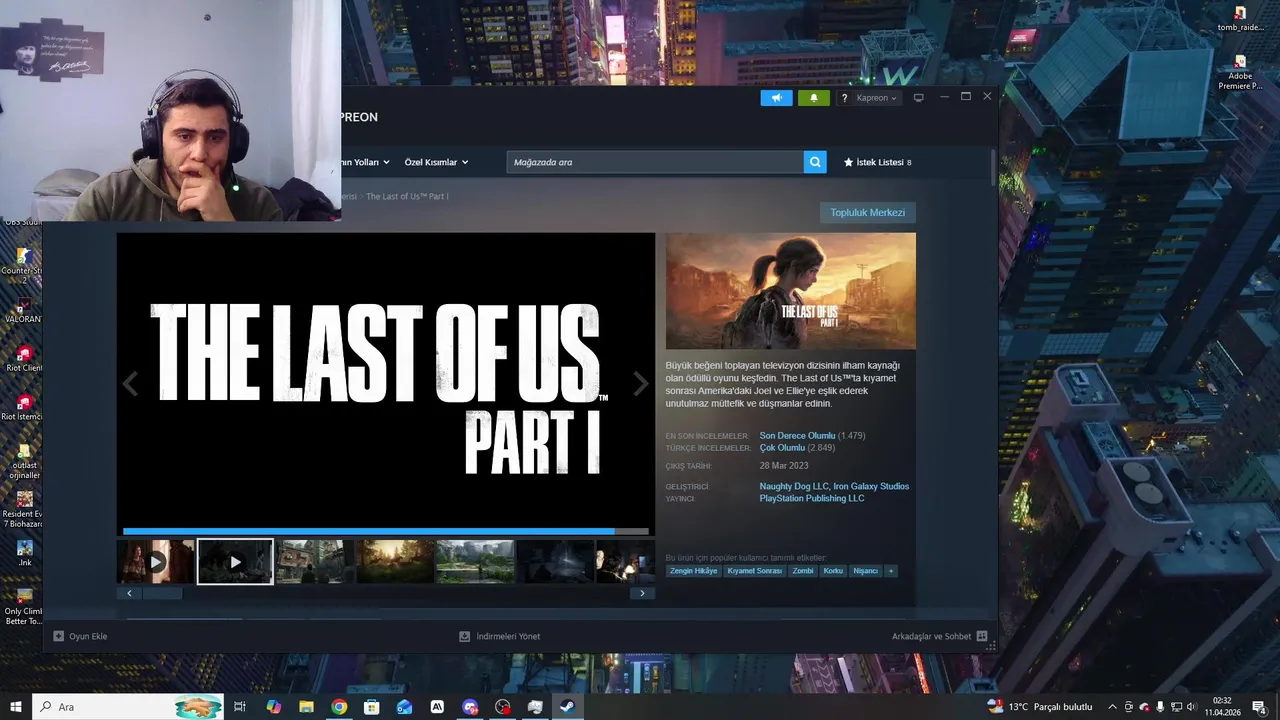Select the Zengin Hikâye tag
This screenshot has width=1280, height=720.
(694, 571)
